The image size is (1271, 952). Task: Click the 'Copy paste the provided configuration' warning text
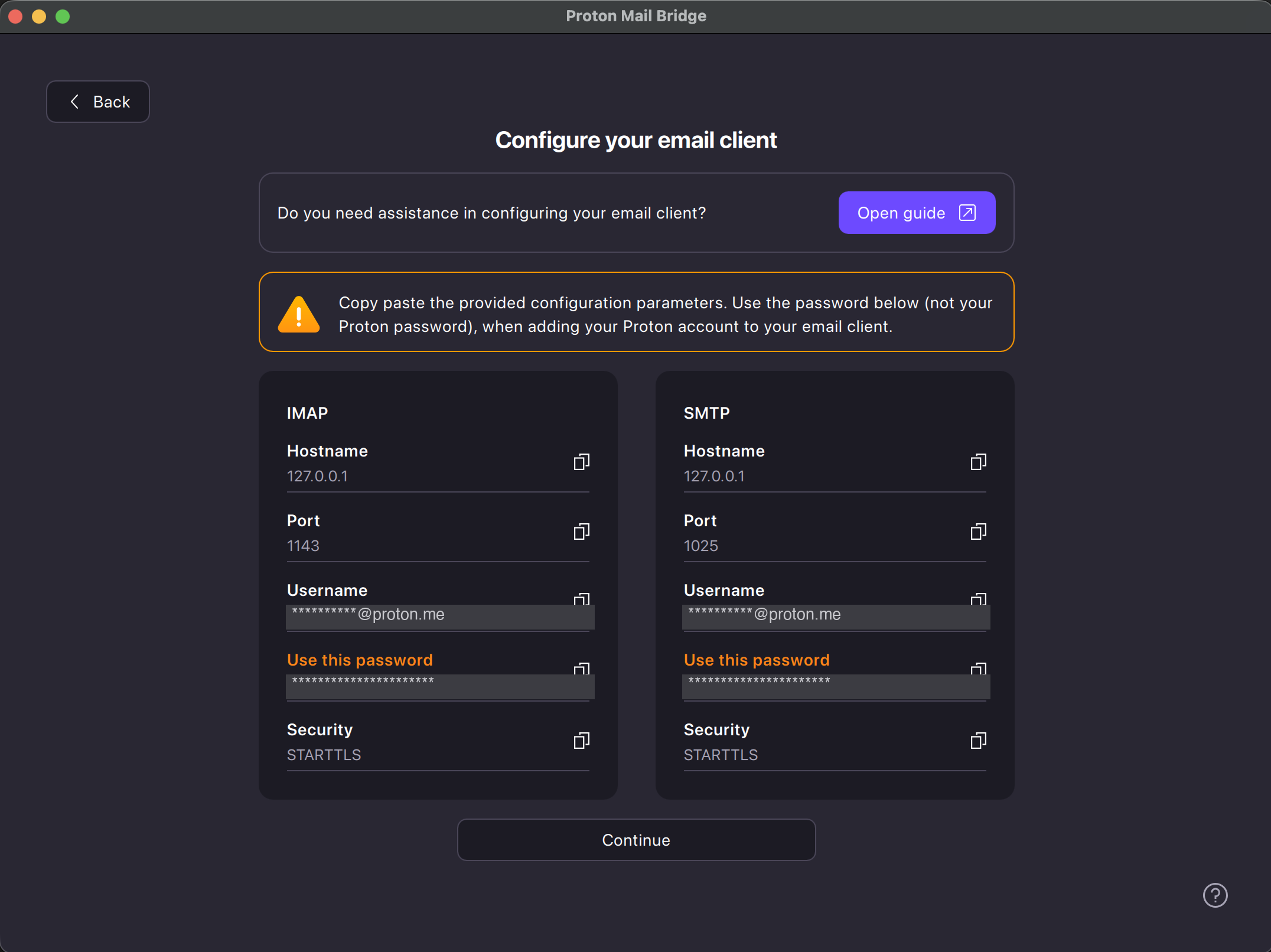665,314
